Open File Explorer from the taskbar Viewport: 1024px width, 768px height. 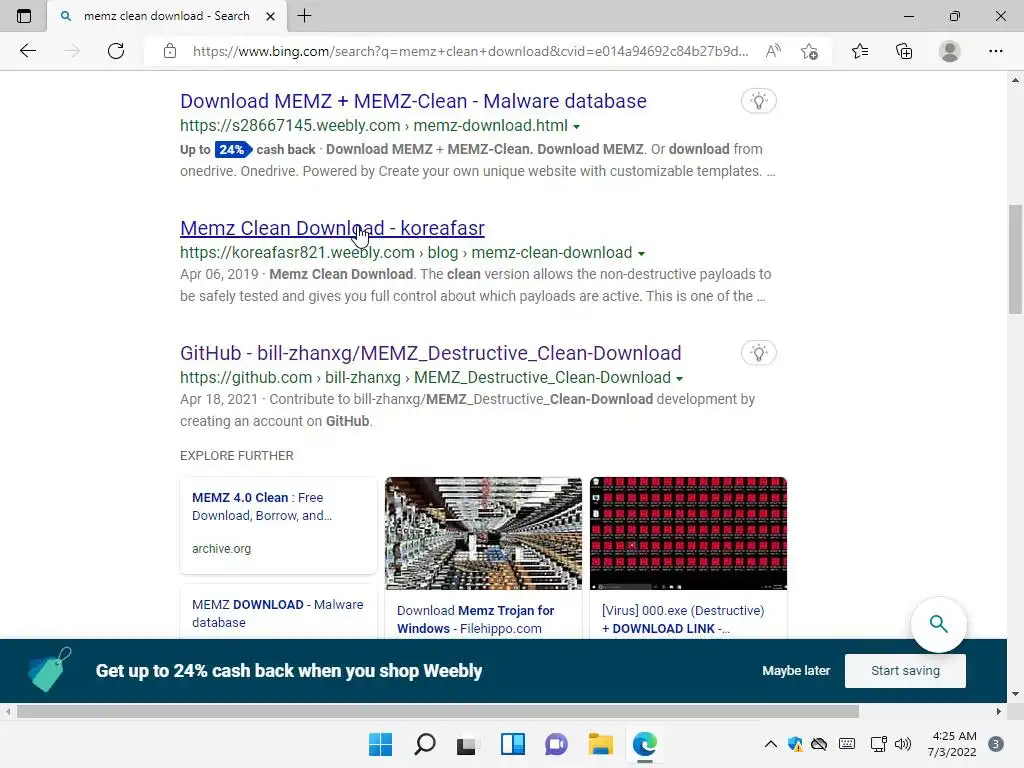(x=600, y=744)
